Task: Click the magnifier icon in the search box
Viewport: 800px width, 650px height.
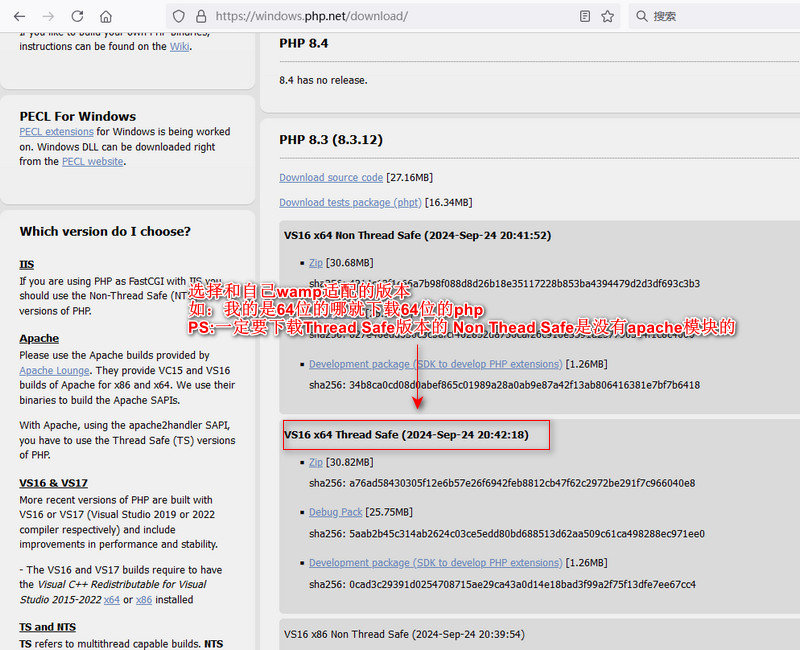Action: (641, 16)
